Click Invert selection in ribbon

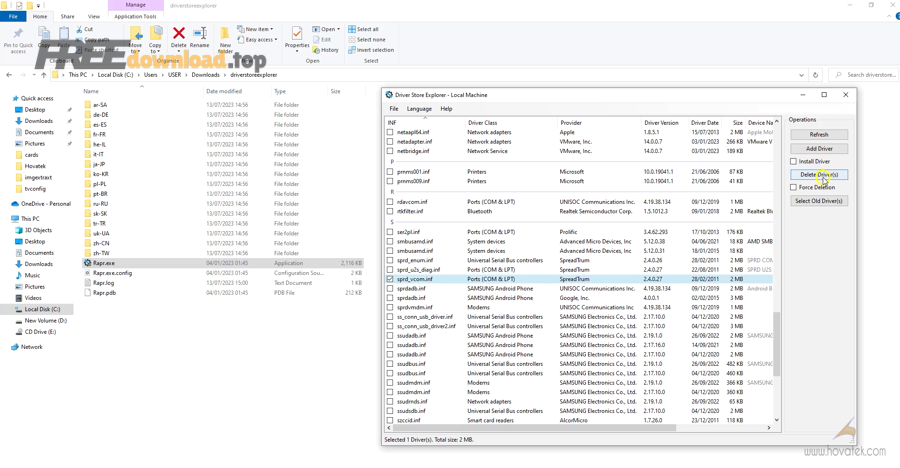coord(371,50)
